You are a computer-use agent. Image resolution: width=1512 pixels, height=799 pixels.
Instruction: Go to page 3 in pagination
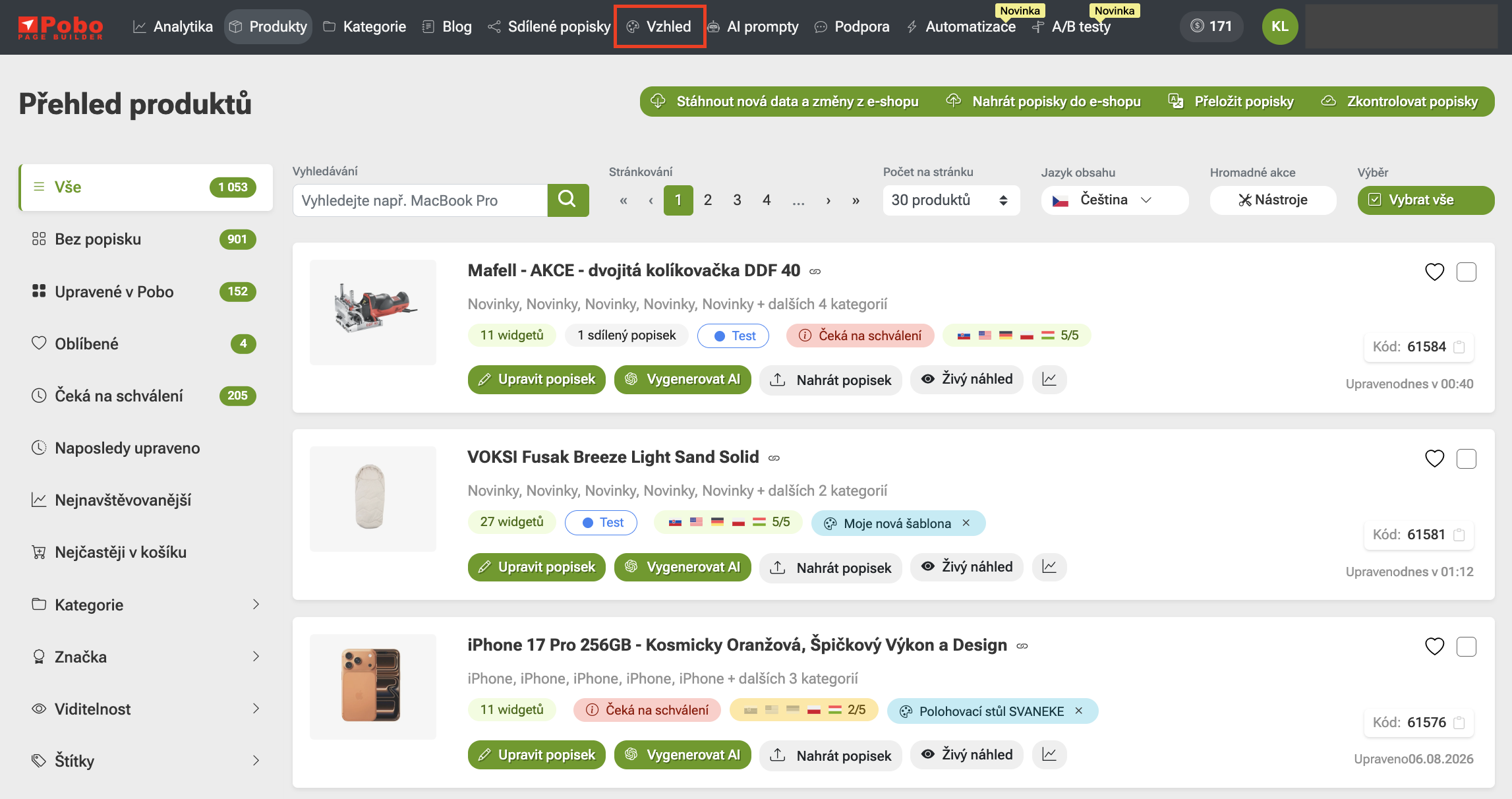point(737,200)
